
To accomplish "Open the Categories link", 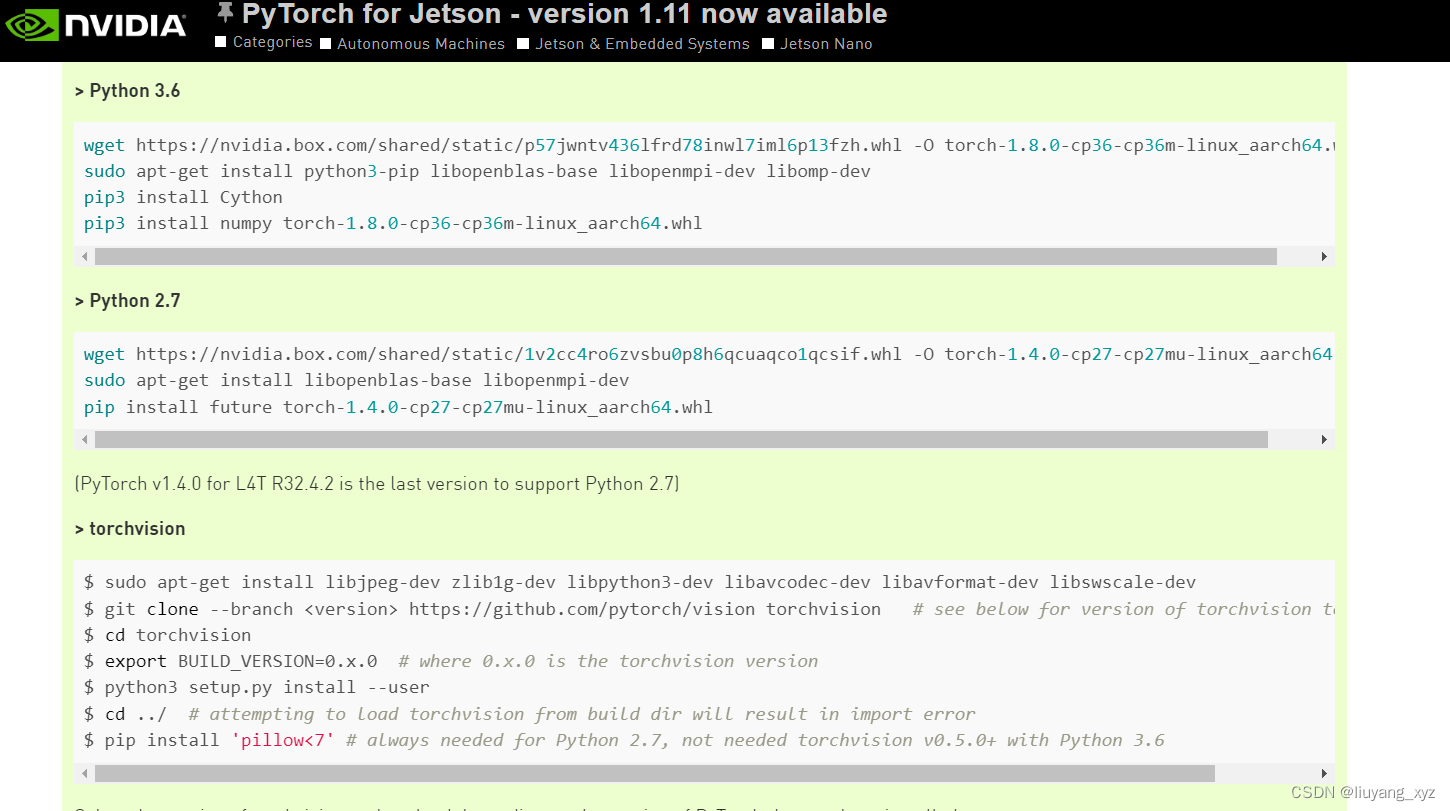I will (x=273, y=42).
